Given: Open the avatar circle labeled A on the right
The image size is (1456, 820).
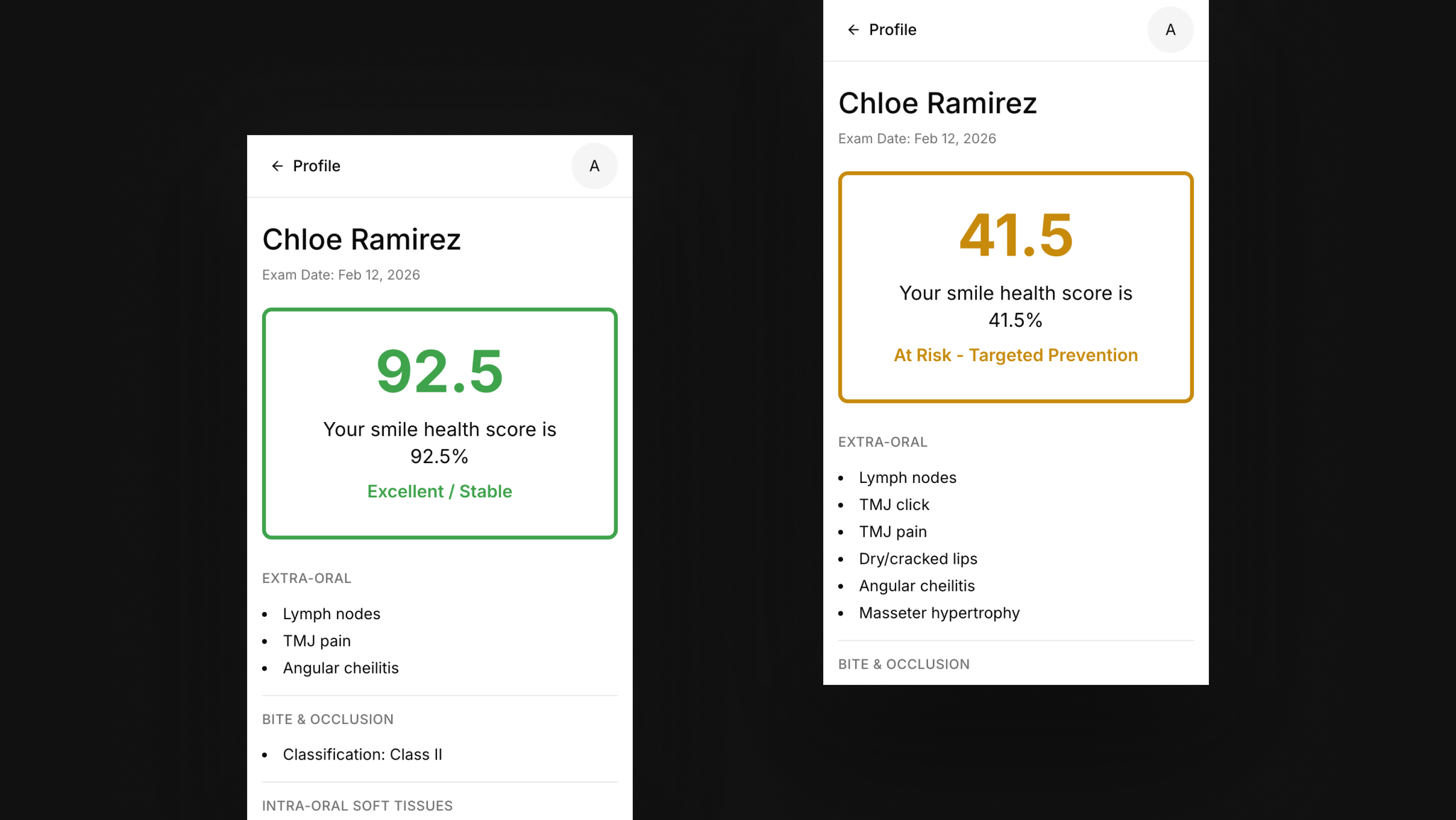Looking at the screenshot, I should (1170, 29).
